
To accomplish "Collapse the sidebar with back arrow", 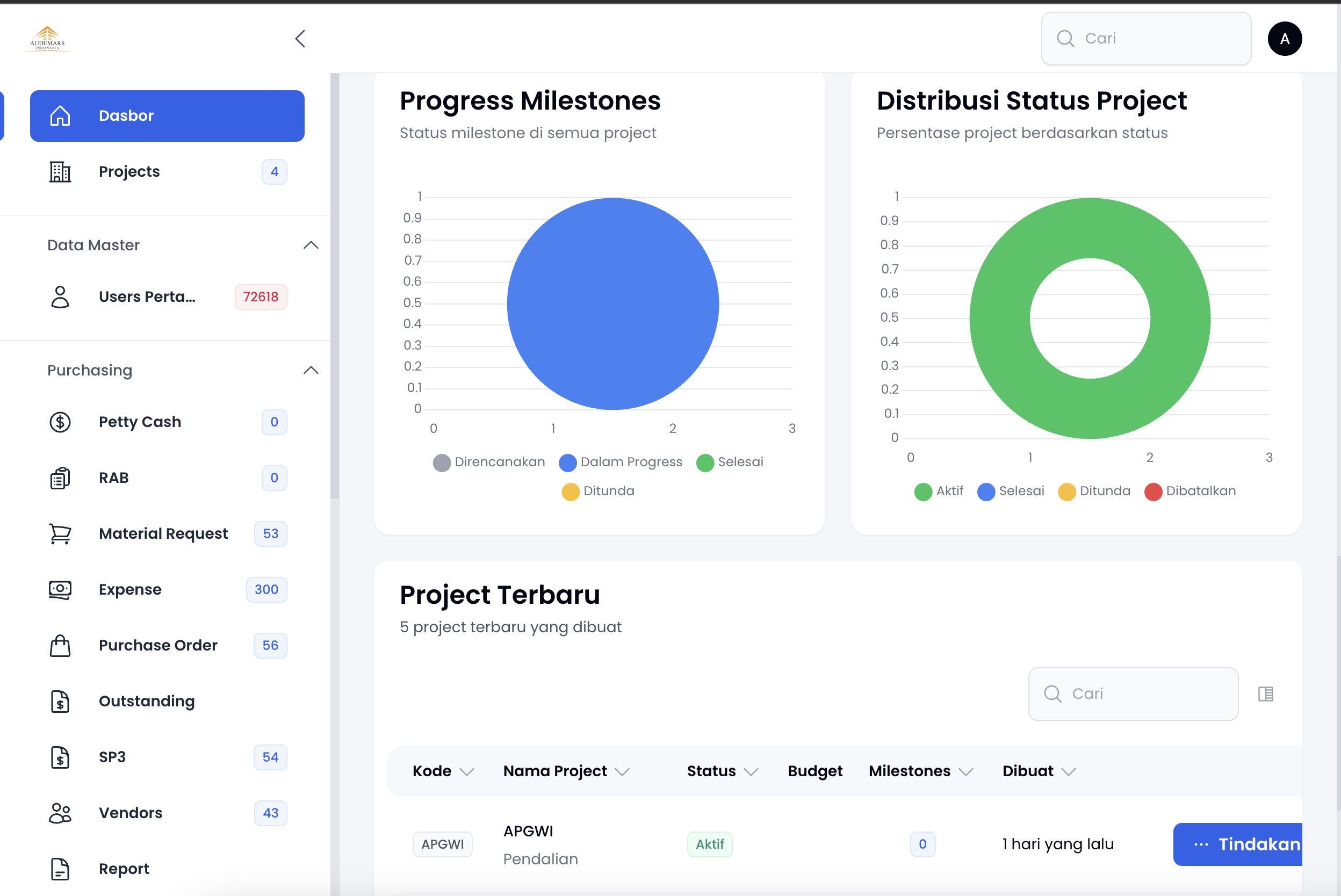I will pyautogui.click(x=300, y=39).
